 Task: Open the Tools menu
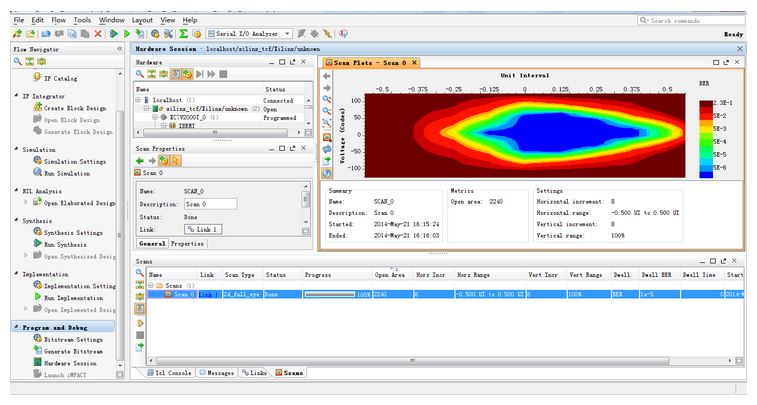coord(82,20)
